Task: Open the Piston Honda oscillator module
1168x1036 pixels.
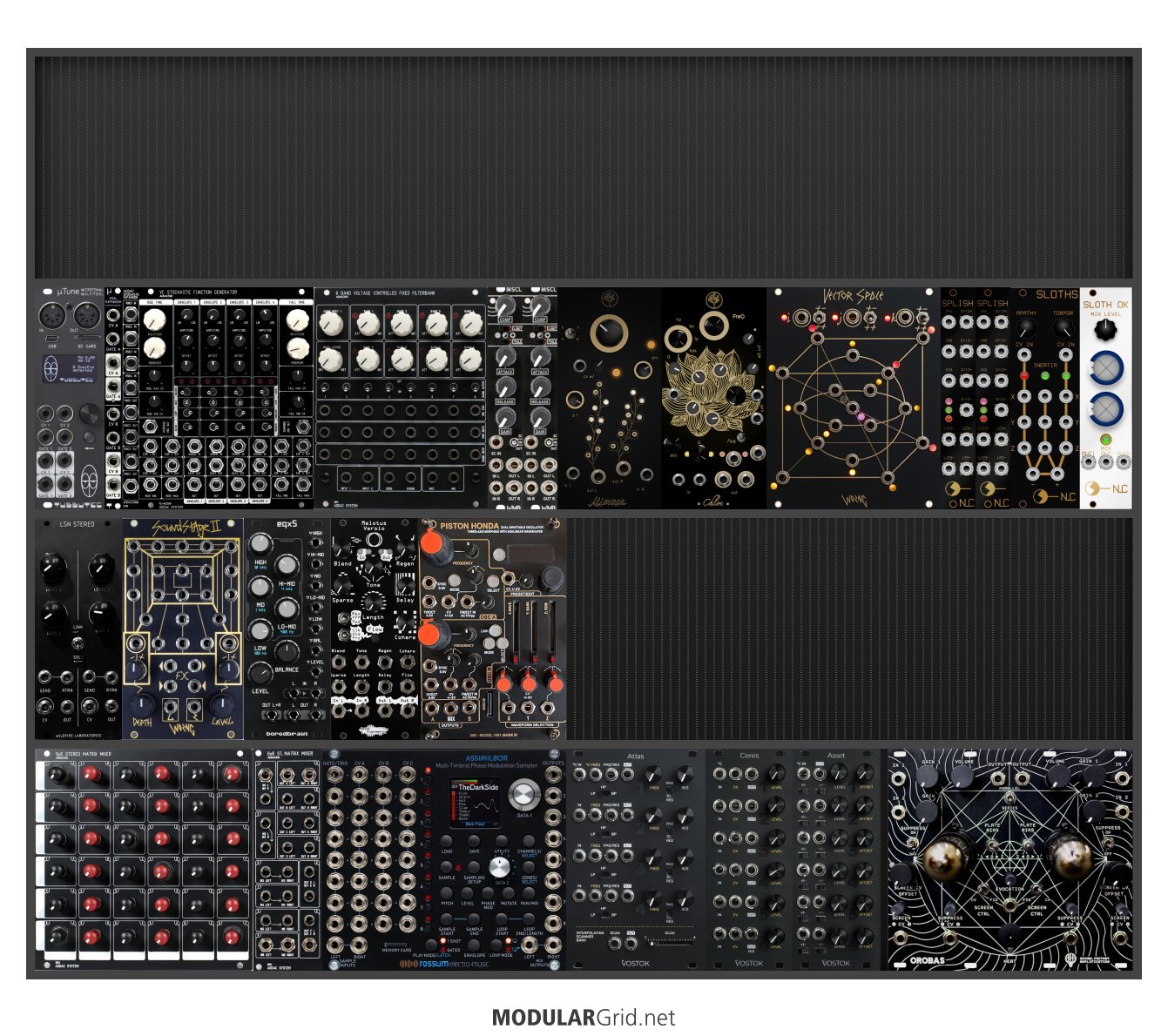Action: (492, 629)
